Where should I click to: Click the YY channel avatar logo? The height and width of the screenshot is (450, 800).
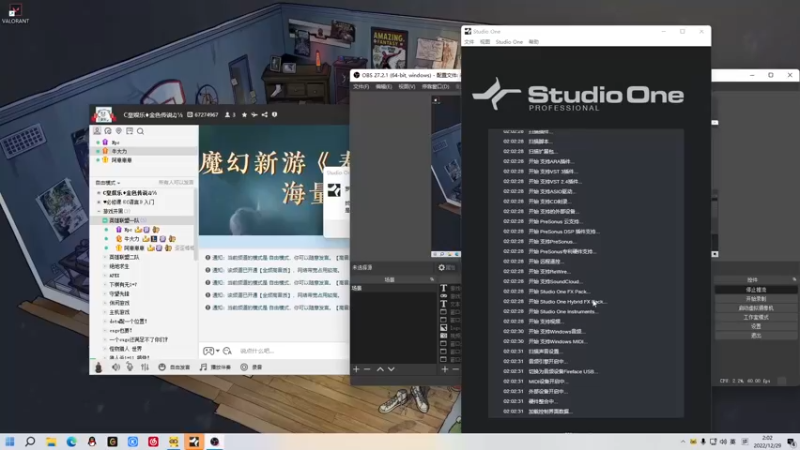(104, 115)
